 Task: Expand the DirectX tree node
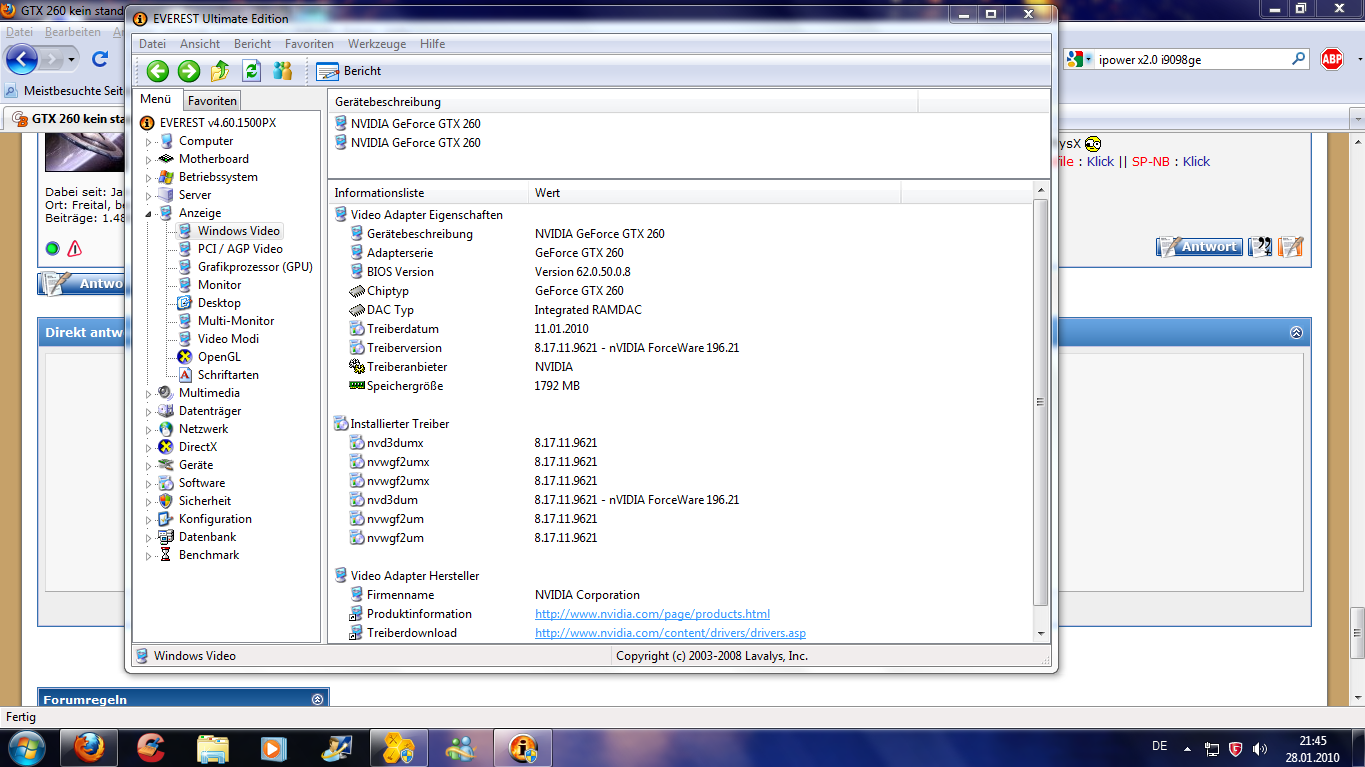(x=149, y=448)
